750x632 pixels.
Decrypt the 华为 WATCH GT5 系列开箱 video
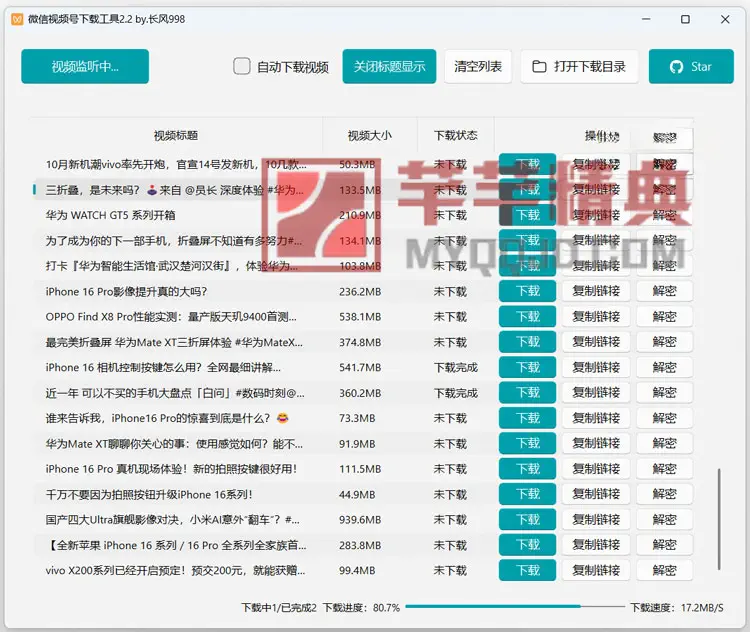click(664, 215)
